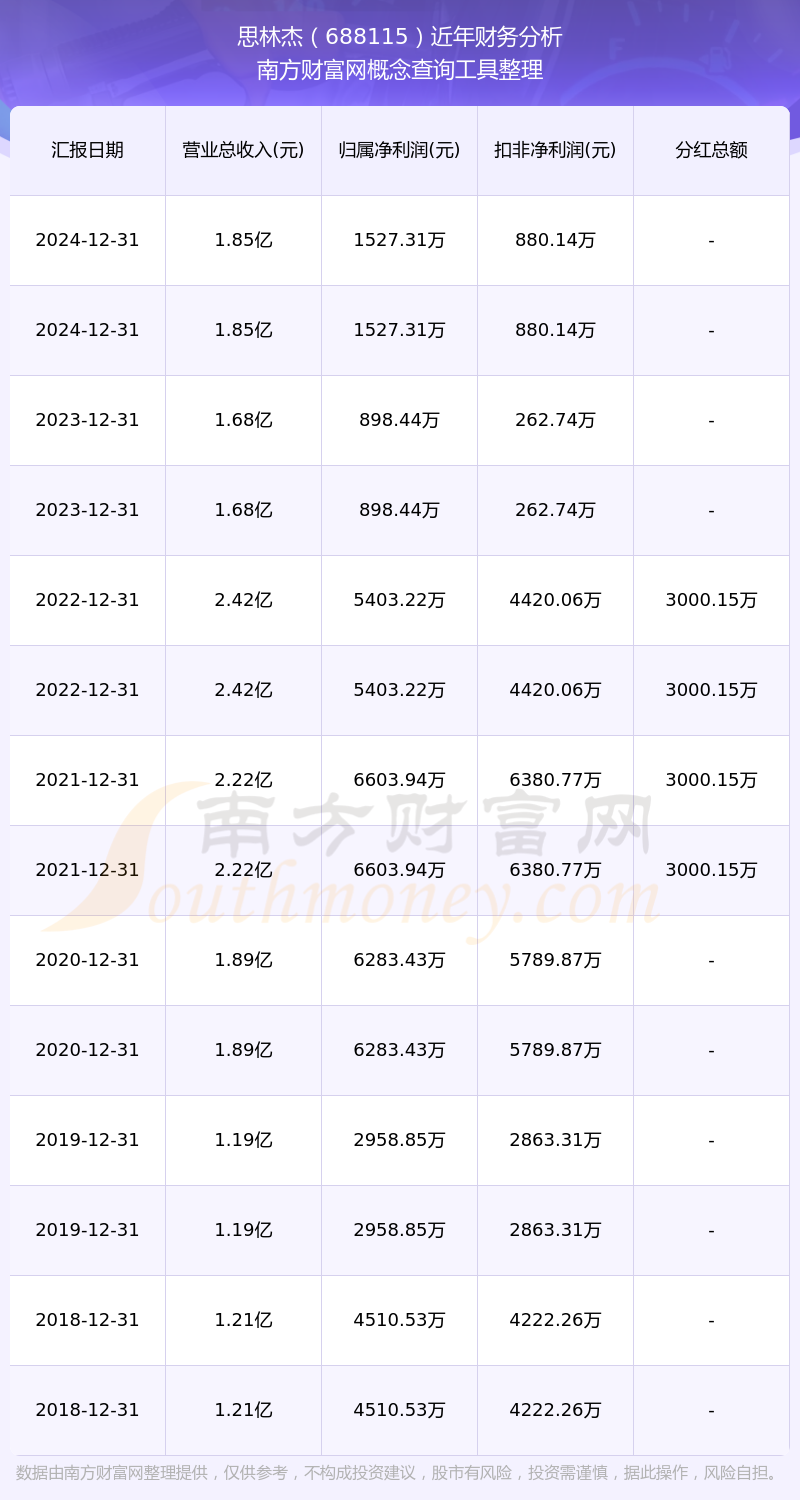Click the 思林杰 (688115) 近年财务分析 title
Screen dimensions: 800x1500
pos(400,37)
